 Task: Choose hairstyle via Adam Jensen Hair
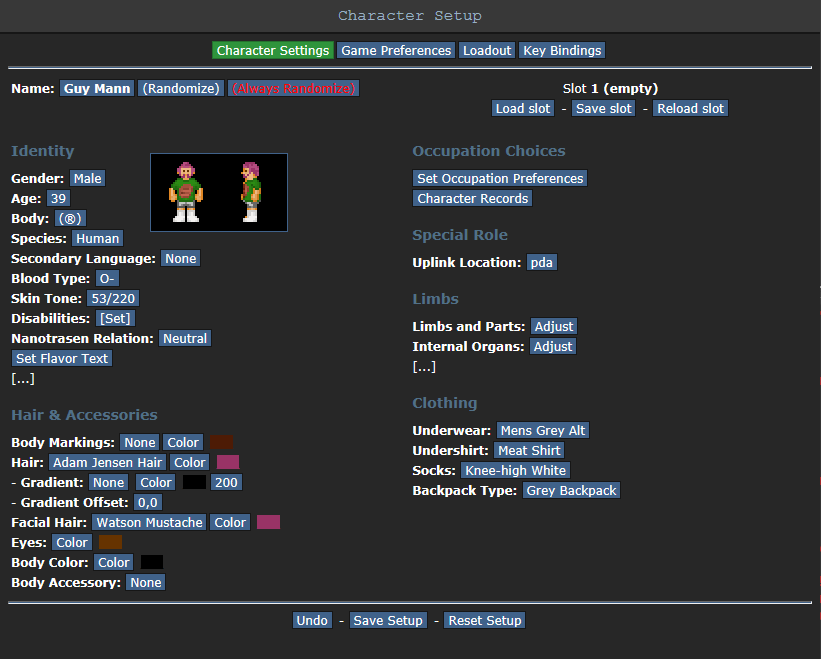[107, 462]
